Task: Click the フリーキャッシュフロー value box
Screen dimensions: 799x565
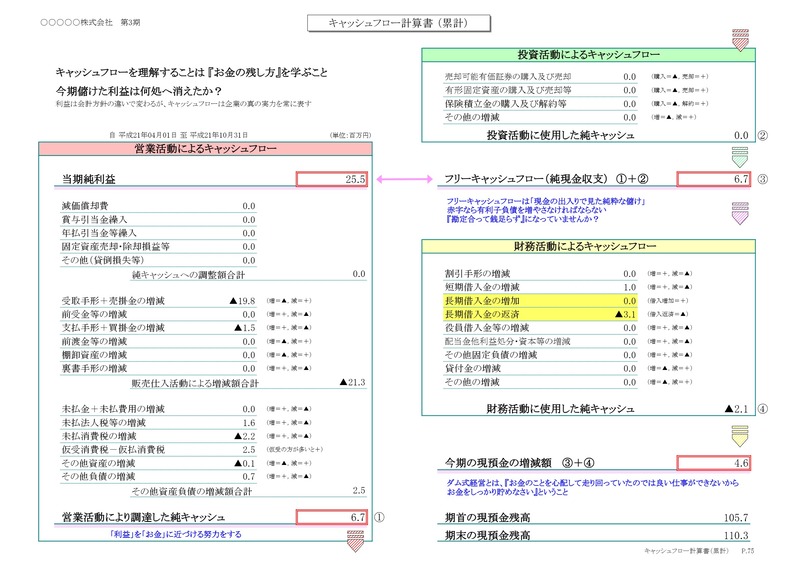Action: pyautogui.click(x=713, y=179)
